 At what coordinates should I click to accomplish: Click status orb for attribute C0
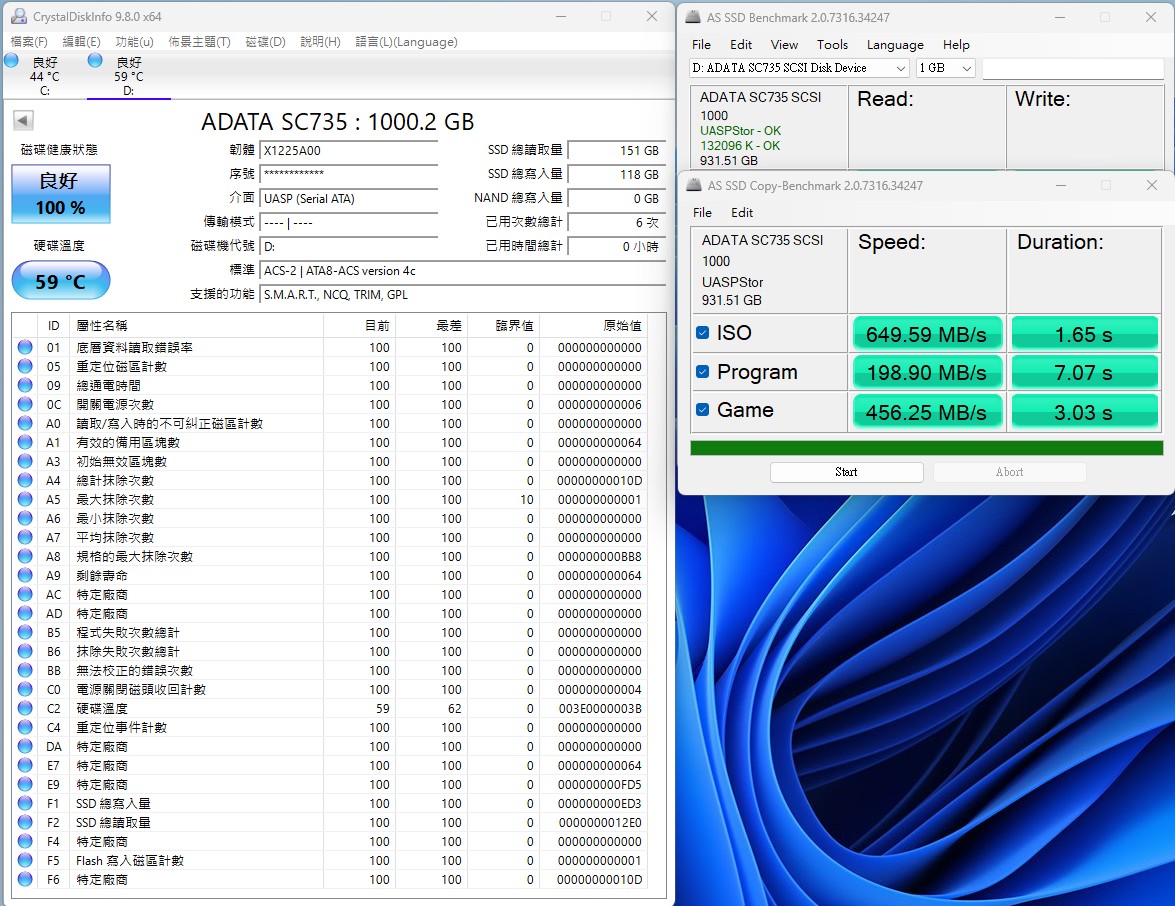click(x=25, y=689)
